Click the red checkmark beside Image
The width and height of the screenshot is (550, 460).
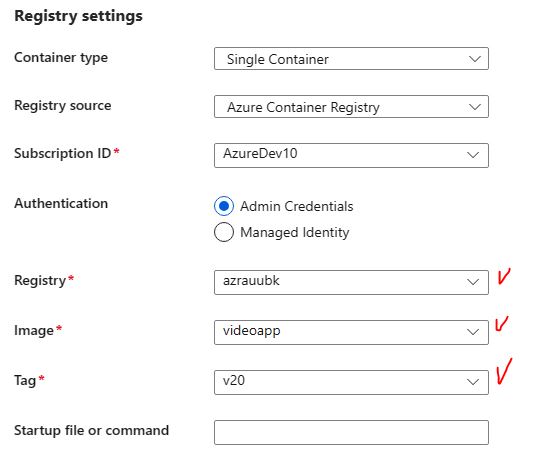[x=502, y=324]
